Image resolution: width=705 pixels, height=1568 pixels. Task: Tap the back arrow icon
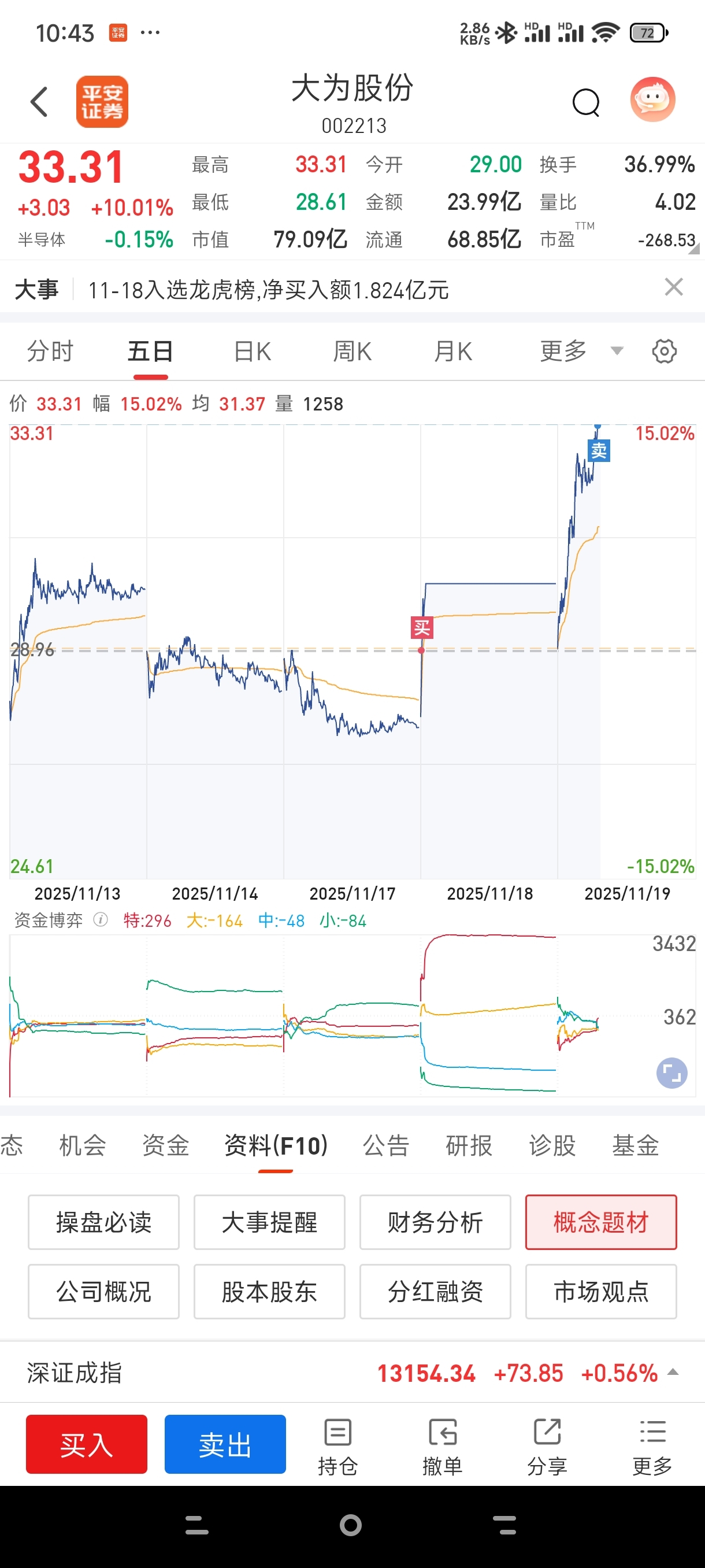[39, 101]
